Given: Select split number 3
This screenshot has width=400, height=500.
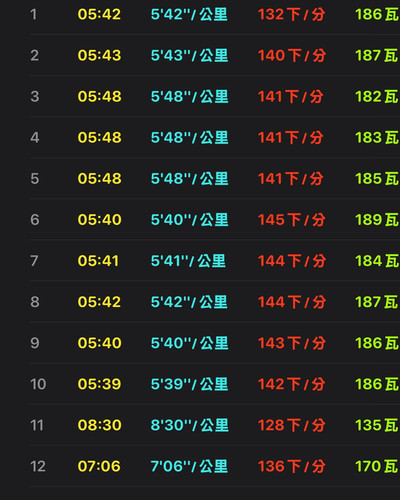Looking at the screenshot, I should click(x=35, y=96).
